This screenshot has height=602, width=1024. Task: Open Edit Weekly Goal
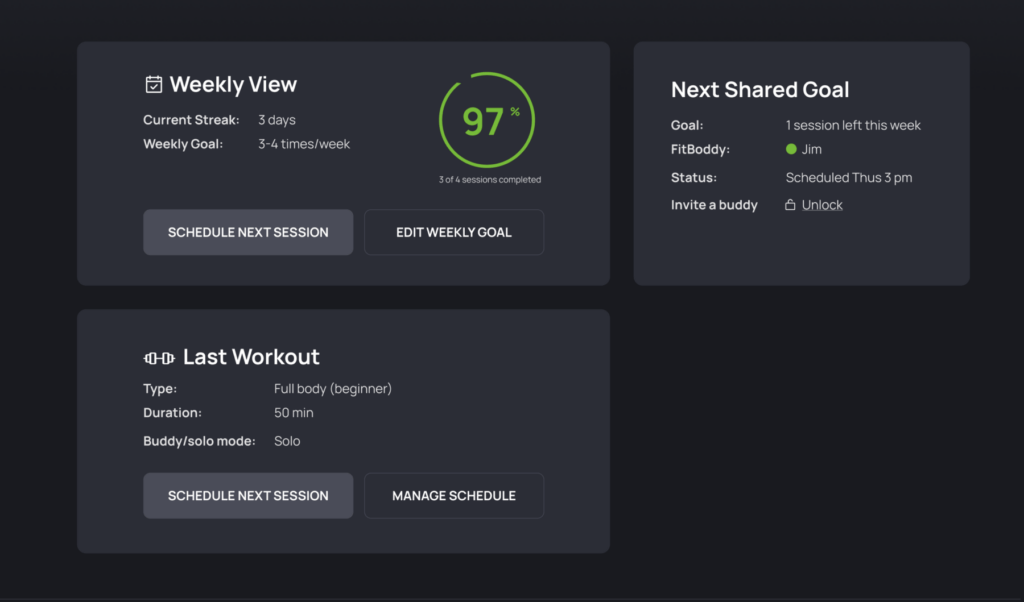point(453,232)
